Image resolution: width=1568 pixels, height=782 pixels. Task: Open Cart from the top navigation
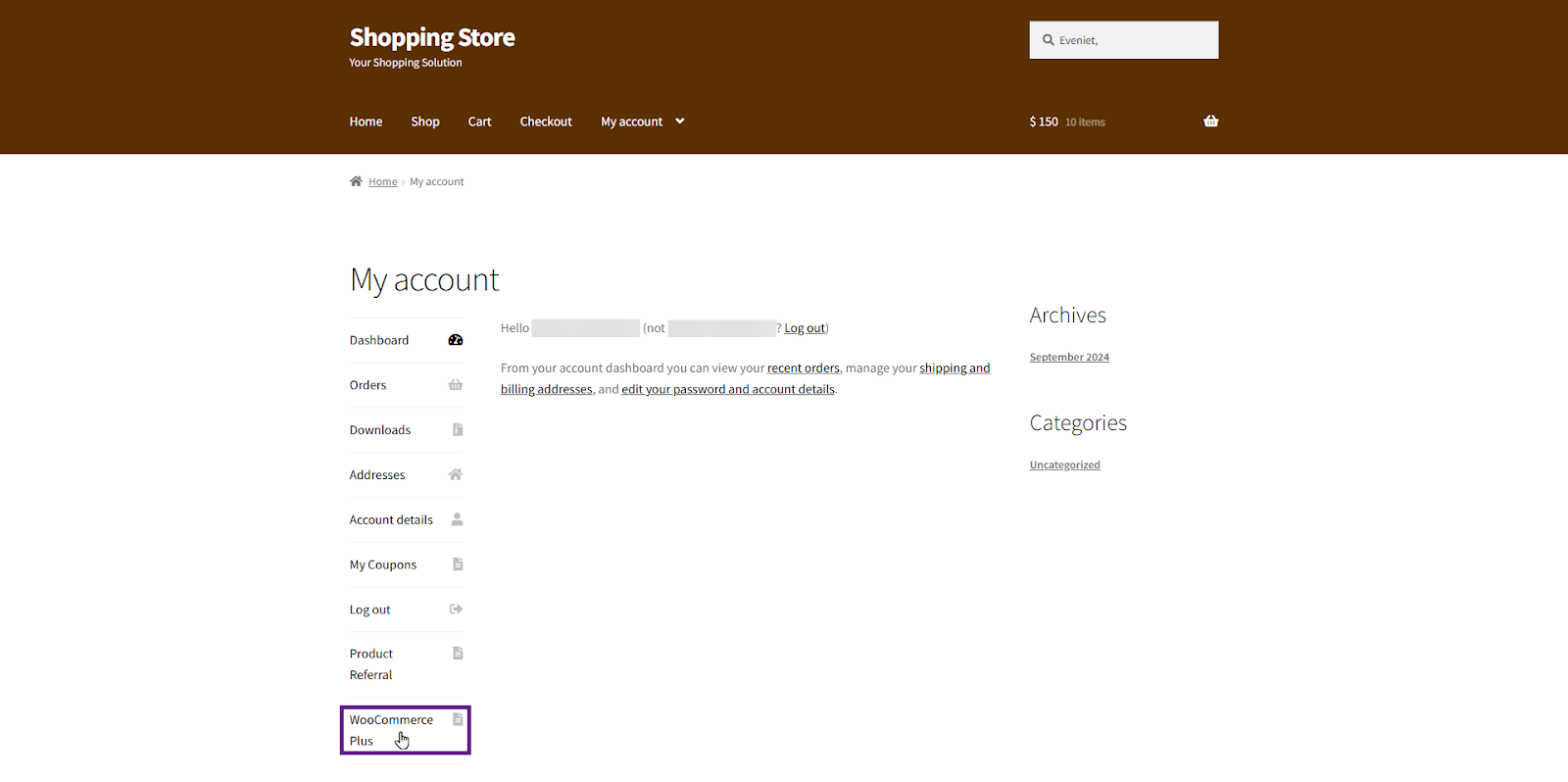[x=479, y=122]
